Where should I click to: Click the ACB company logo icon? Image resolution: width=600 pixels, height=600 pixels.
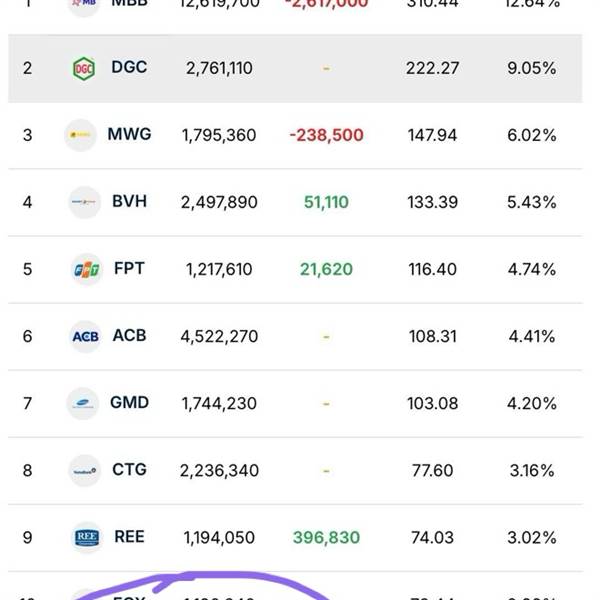click(x=85, y=337)
